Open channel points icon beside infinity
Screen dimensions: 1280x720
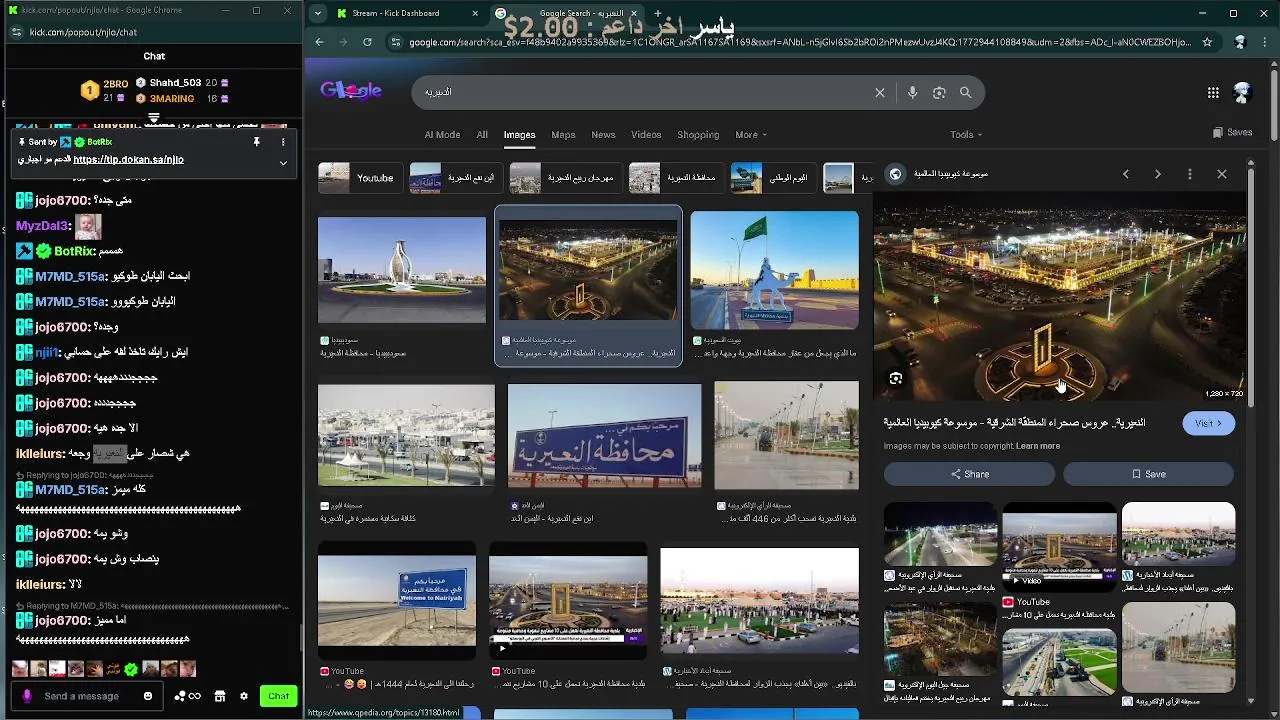pos(180,696)
